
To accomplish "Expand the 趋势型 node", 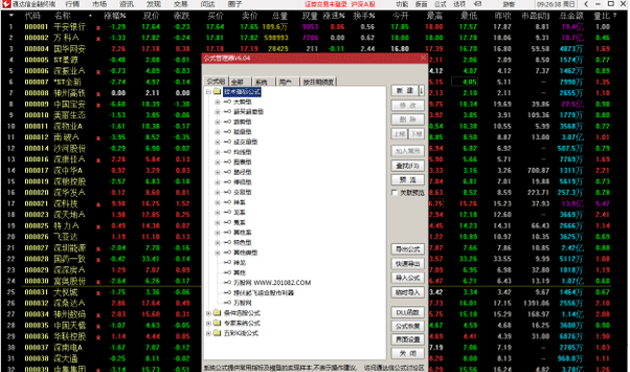I will (217, 122).
